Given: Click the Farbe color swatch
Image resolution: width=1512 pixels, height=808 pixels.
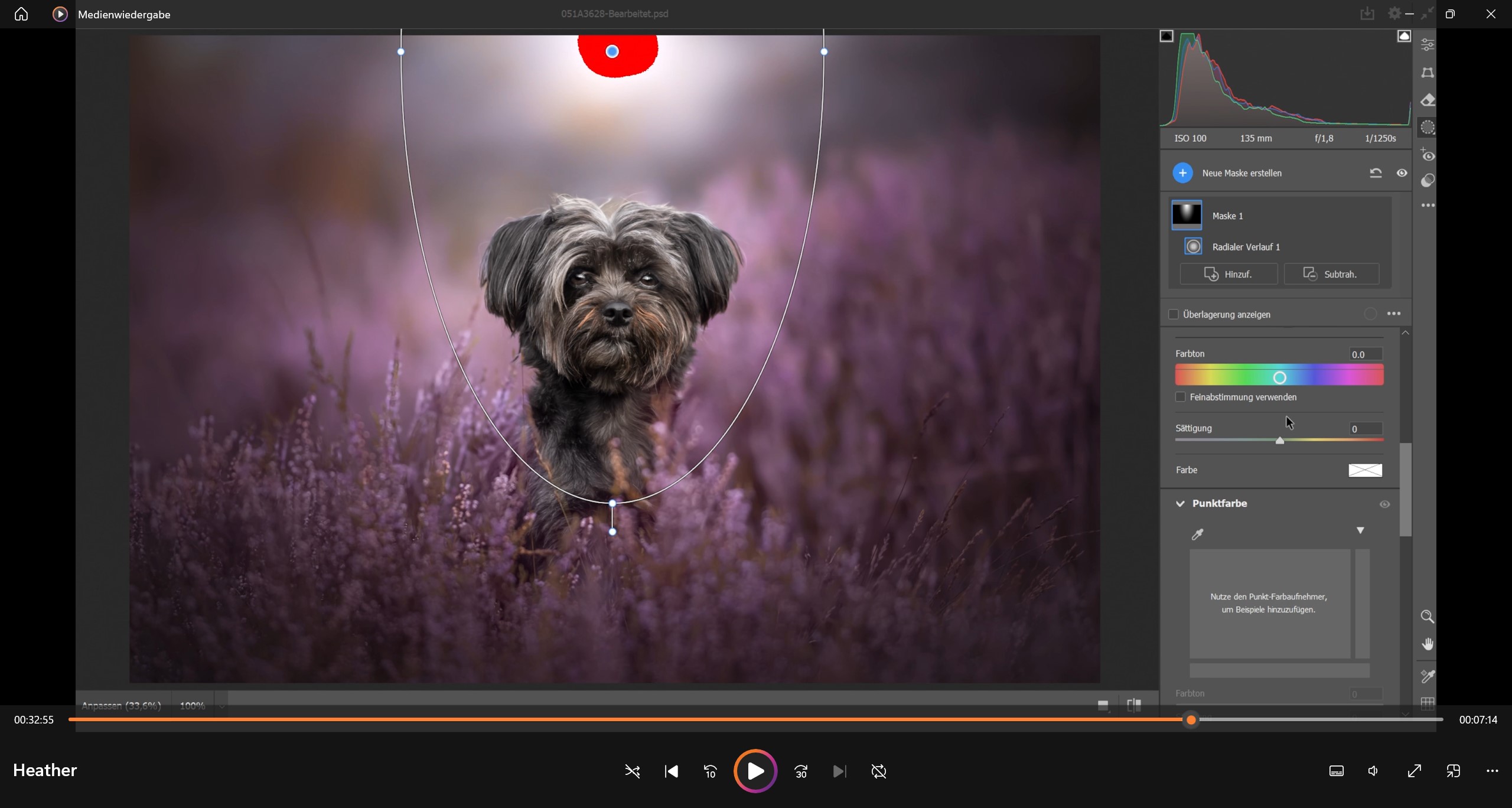Looking at the screenshot, I should point(1365,470).
